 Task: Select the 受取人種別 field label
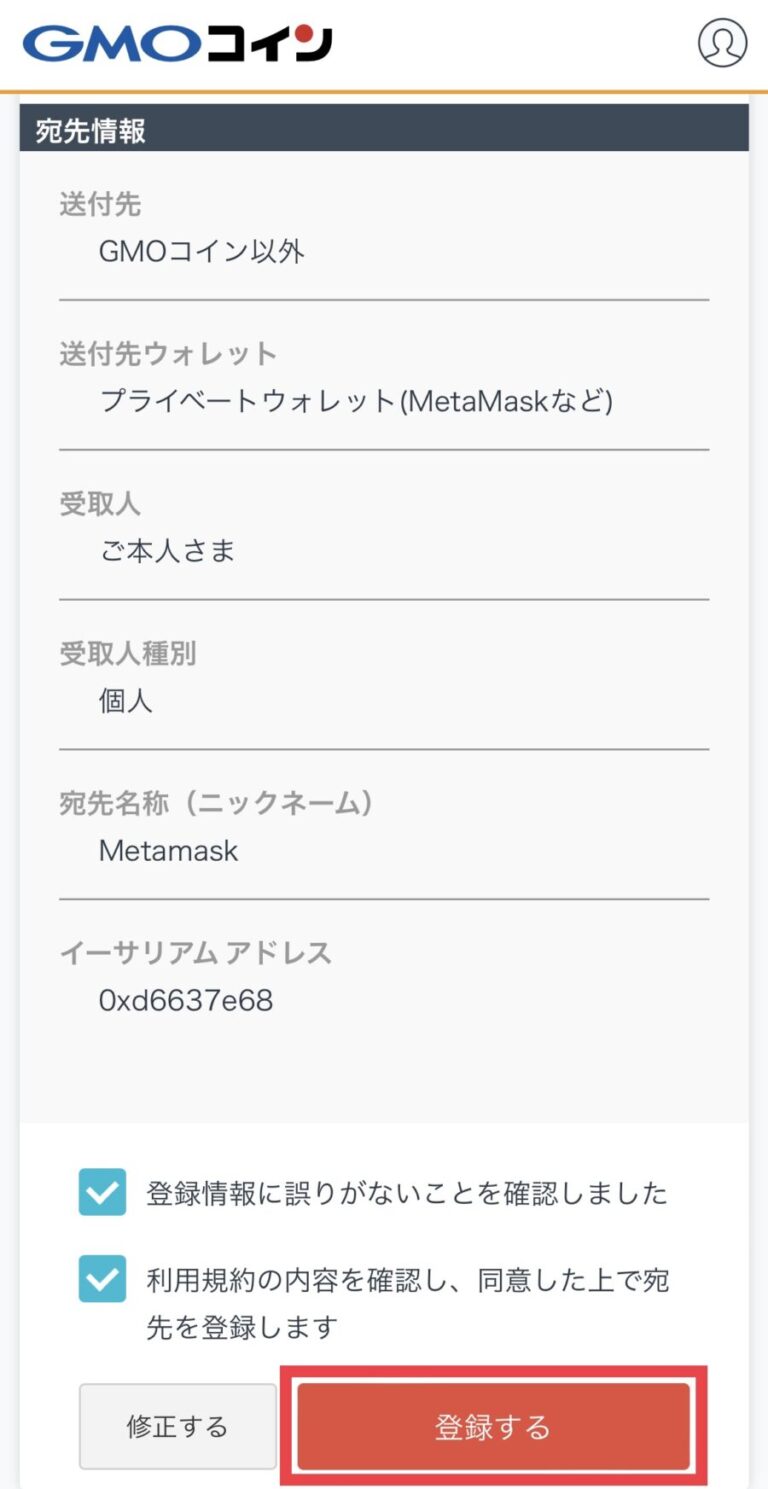tap(132, 653)
